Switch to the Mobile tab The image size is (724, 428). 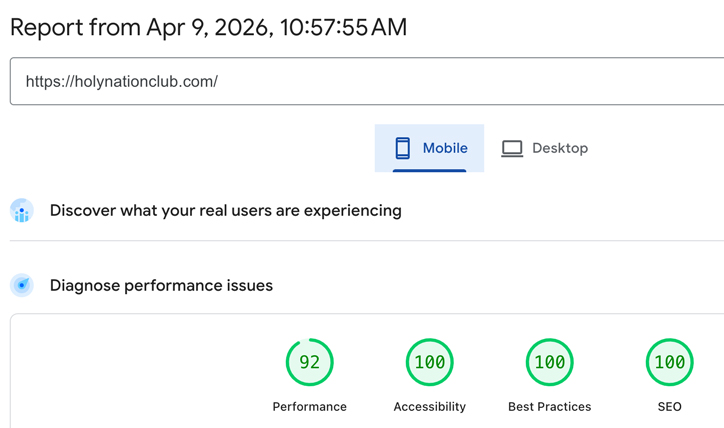(429, 148)
